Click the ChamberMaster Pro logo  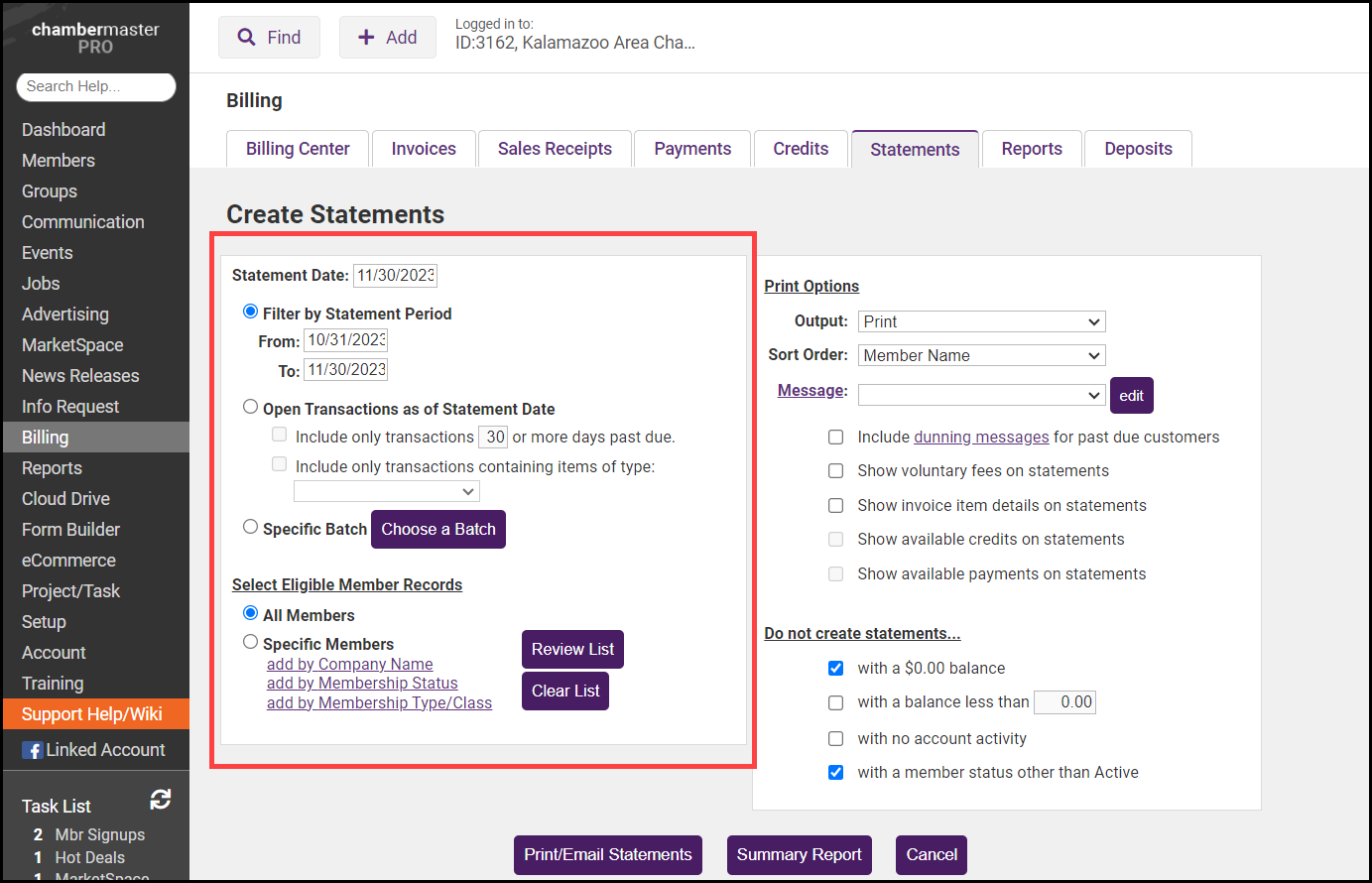(95, 38)
